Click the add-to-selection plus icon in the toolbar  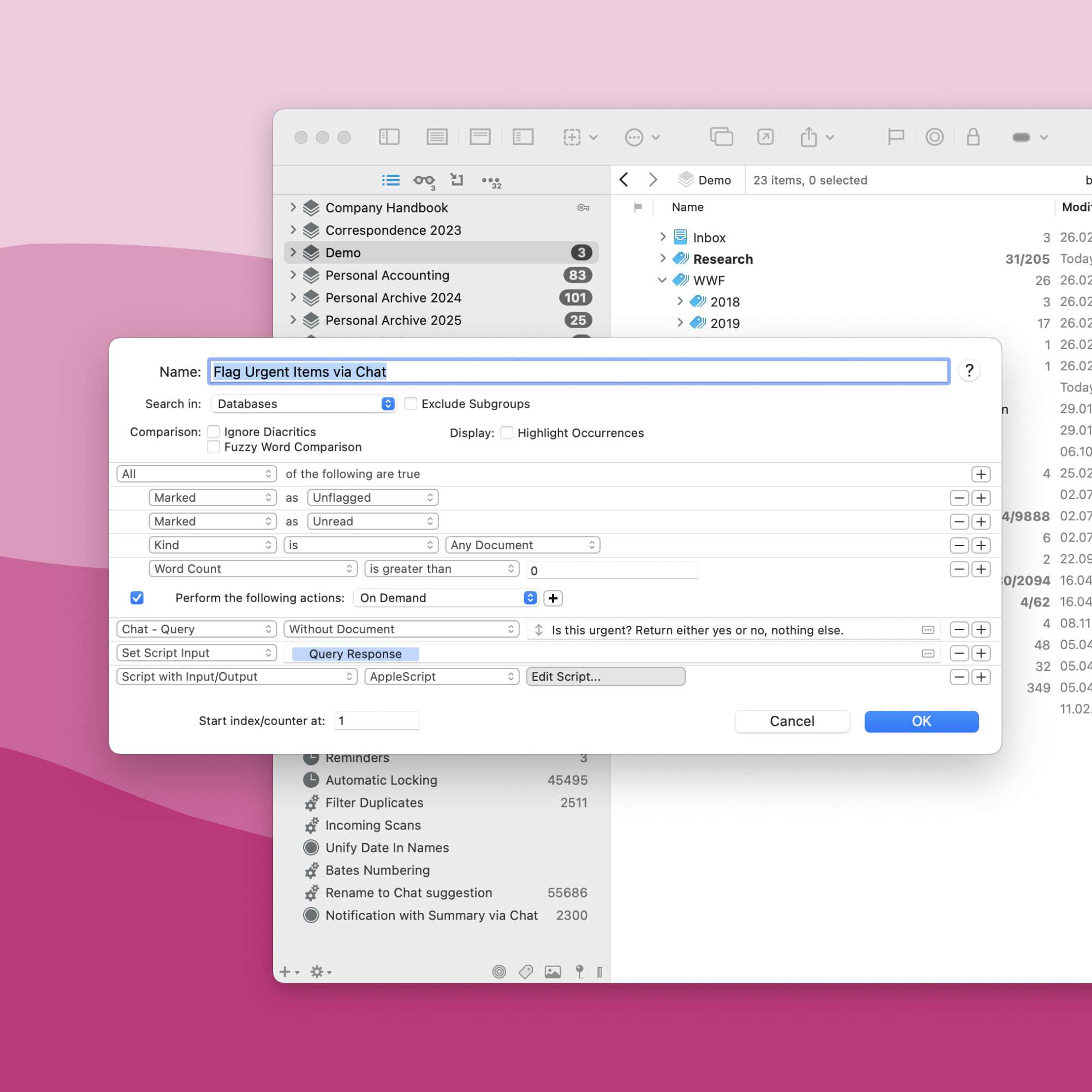coord(572,137)
